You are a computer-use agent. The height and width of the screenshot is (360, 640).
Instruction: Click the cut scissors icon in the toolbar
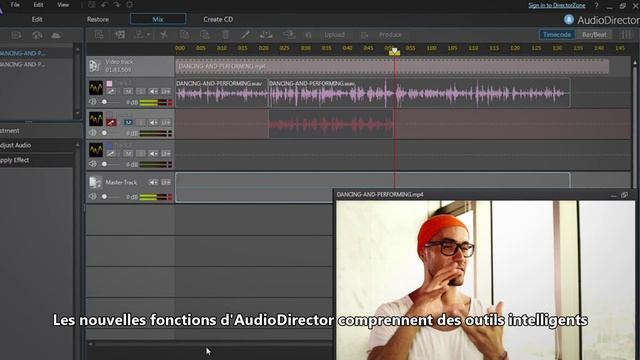[164, 35]
